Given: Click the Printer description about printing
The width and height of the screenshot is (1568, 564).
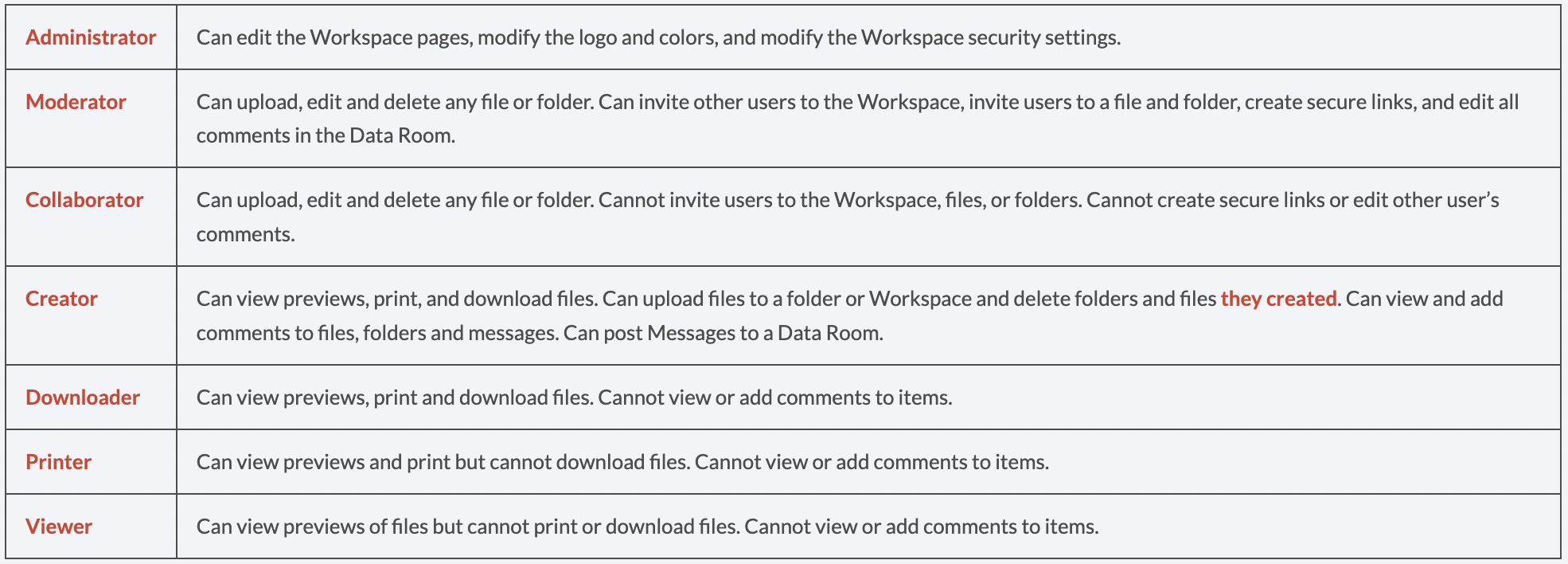Looking at the screenshot, I should [x=622, y=462].
